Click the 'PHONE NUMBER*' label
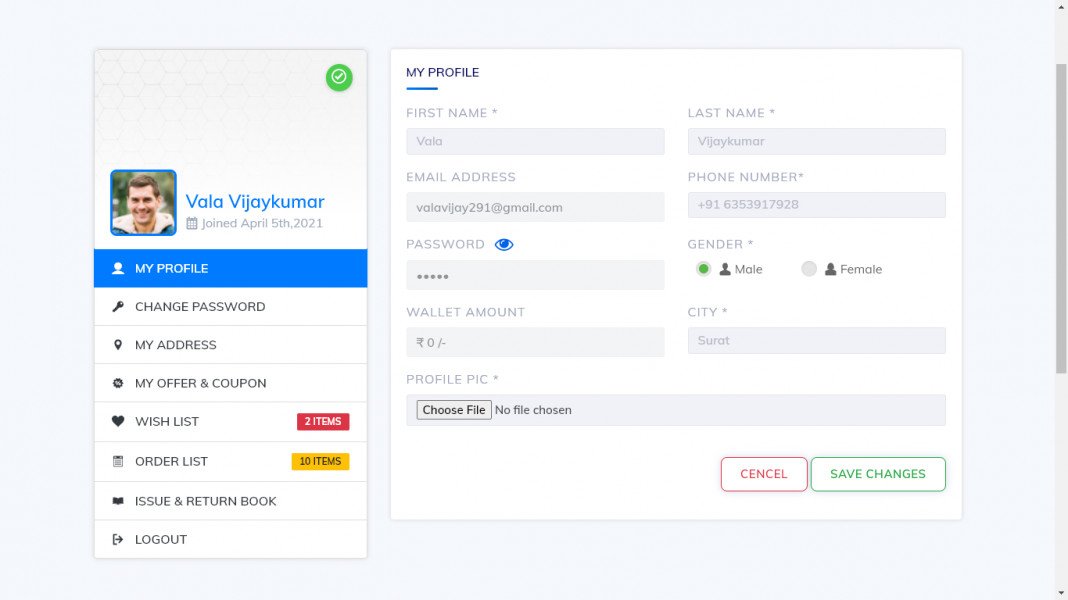This screenshot has width=1068, height=600. tap(745, 177)
